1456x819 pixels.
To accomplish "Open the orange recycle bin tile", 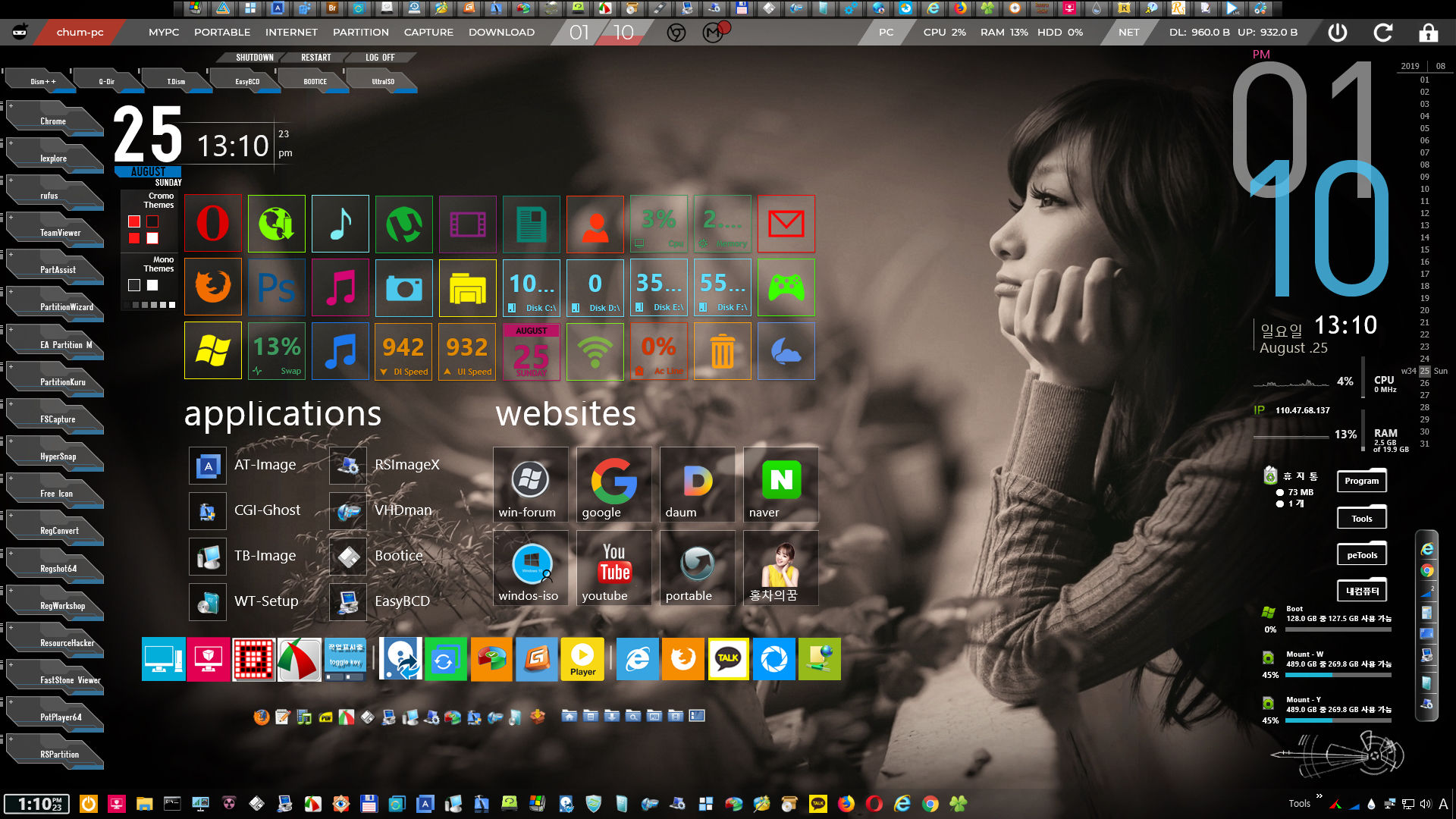I will (x=723, y=351).
